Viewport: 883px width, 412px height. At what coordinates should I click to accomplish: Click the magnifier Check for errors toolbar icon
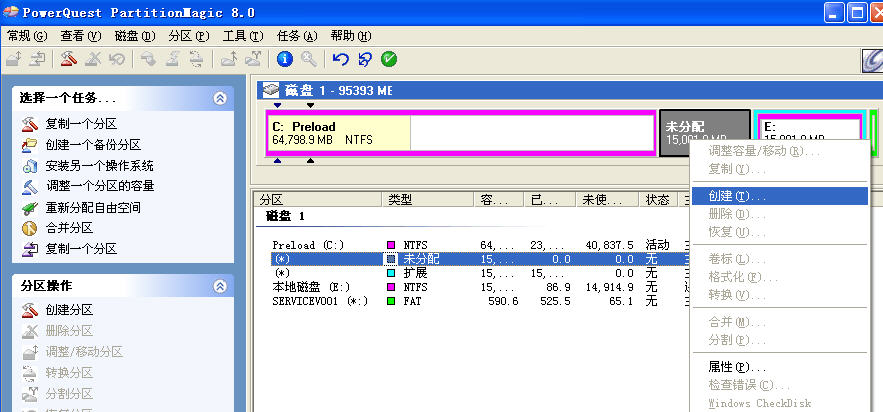(309, 59)
